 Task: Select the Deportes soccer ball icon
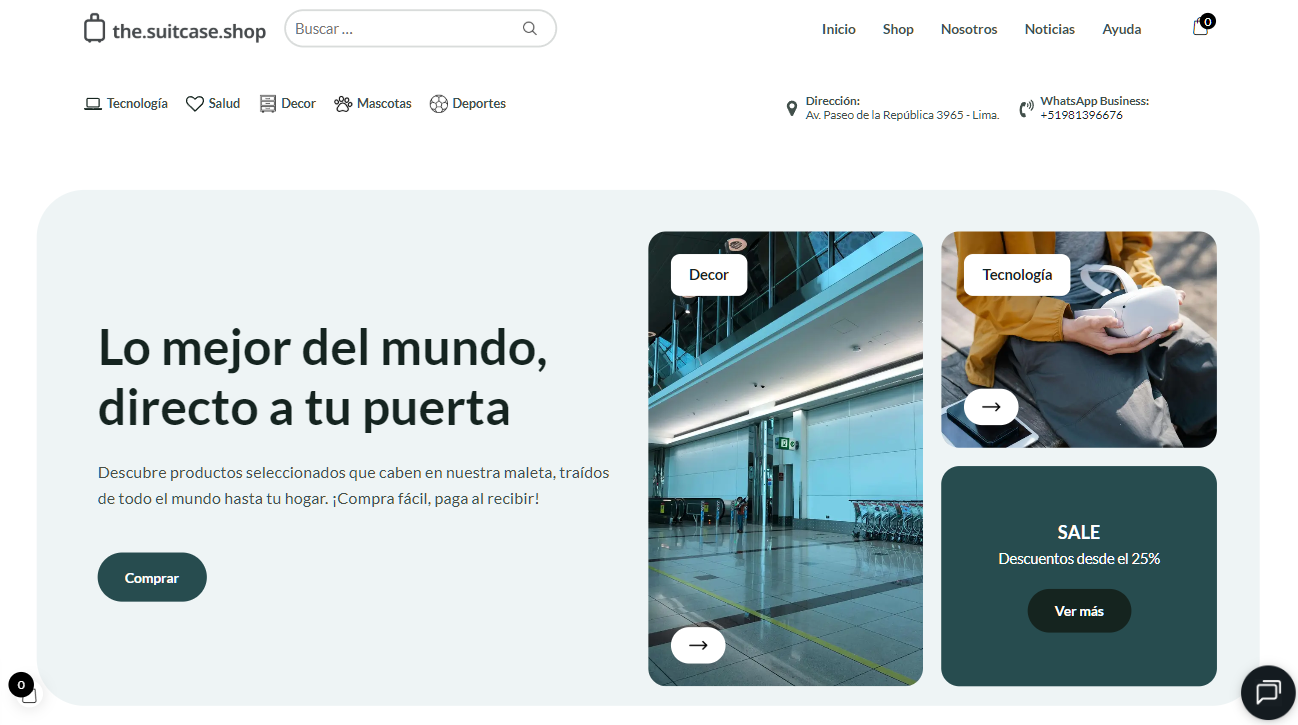point(438,102)
